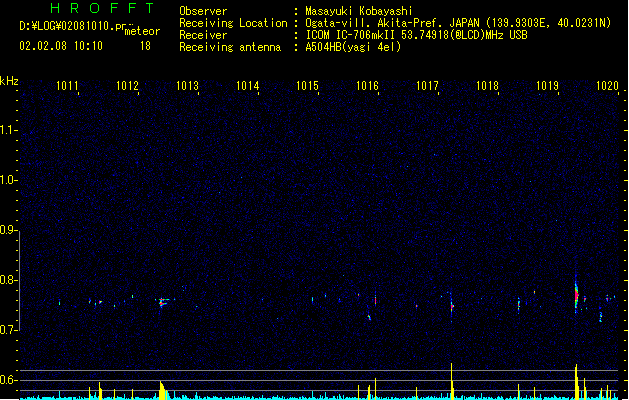Click time axis marker 1020
Viewport: 629px width, 400px height.
click(607, 86)
